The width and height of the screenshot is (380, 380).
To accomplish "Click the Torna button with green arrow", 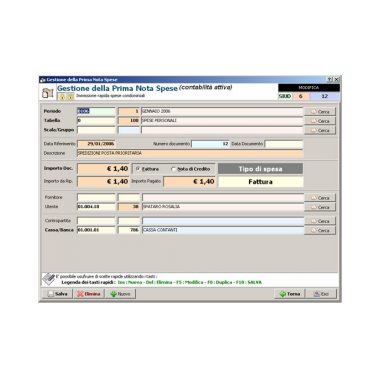I will (x=289, y=294).
